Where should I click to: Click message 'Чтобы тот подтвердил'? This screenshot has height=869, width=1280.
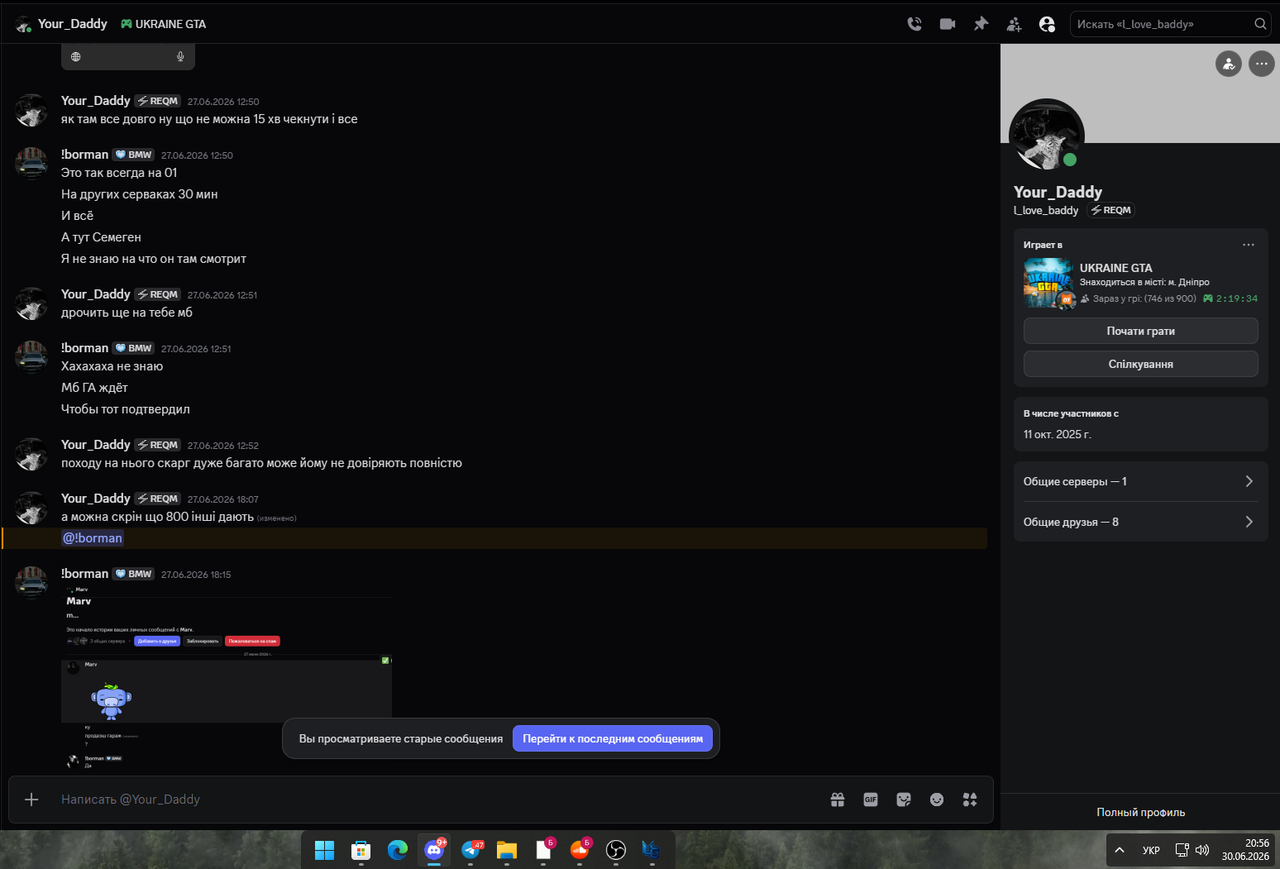pyautogui.click(x=125, y=409)
